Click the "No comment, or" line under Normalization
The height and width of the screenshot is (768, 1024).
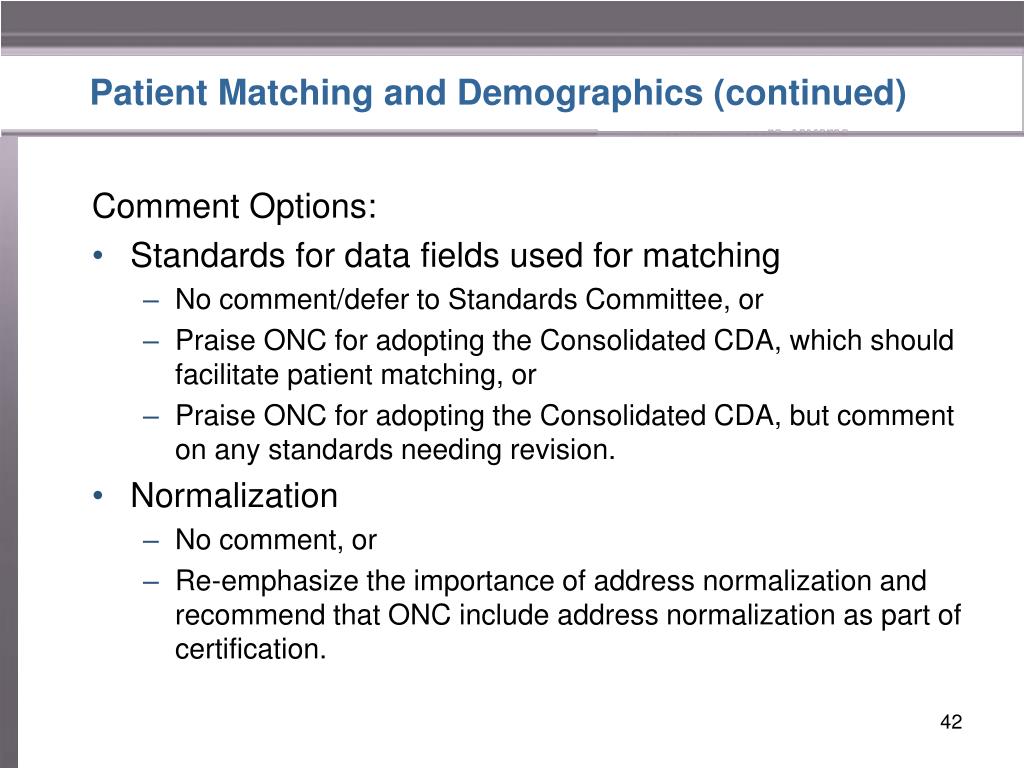click(276, 540)
